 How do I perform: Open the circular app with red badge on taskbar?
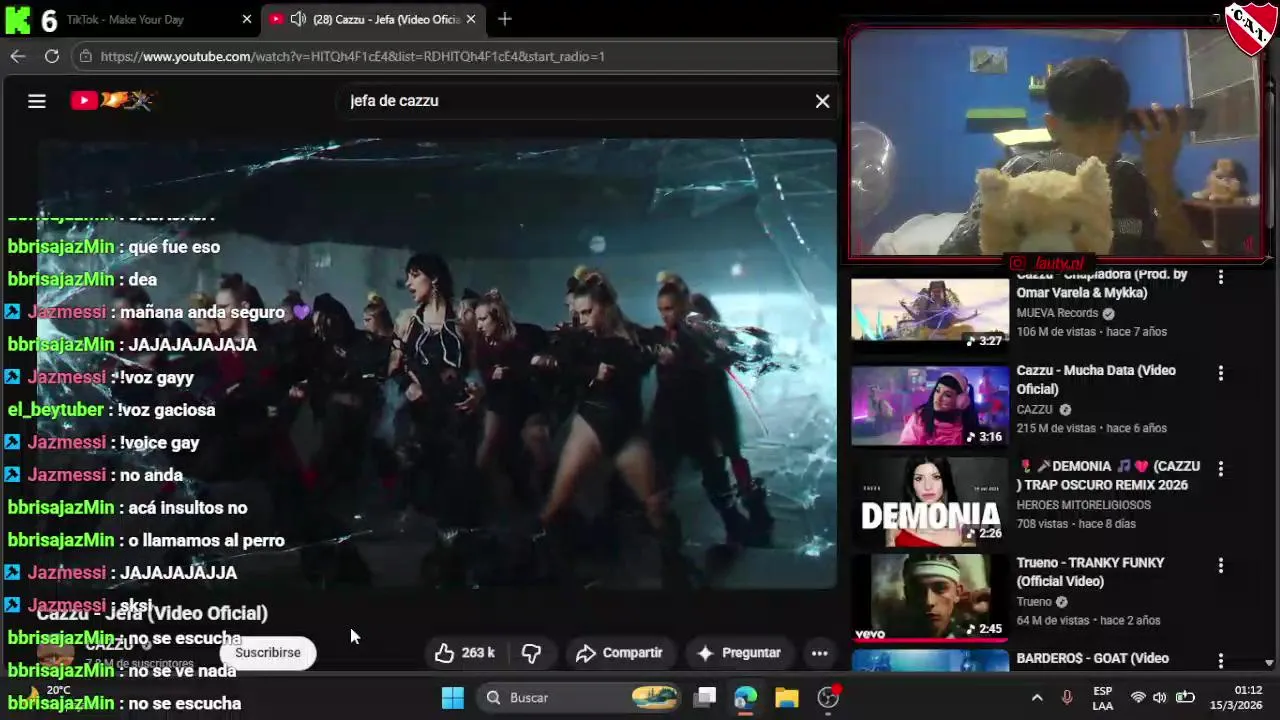click(829, 697)
